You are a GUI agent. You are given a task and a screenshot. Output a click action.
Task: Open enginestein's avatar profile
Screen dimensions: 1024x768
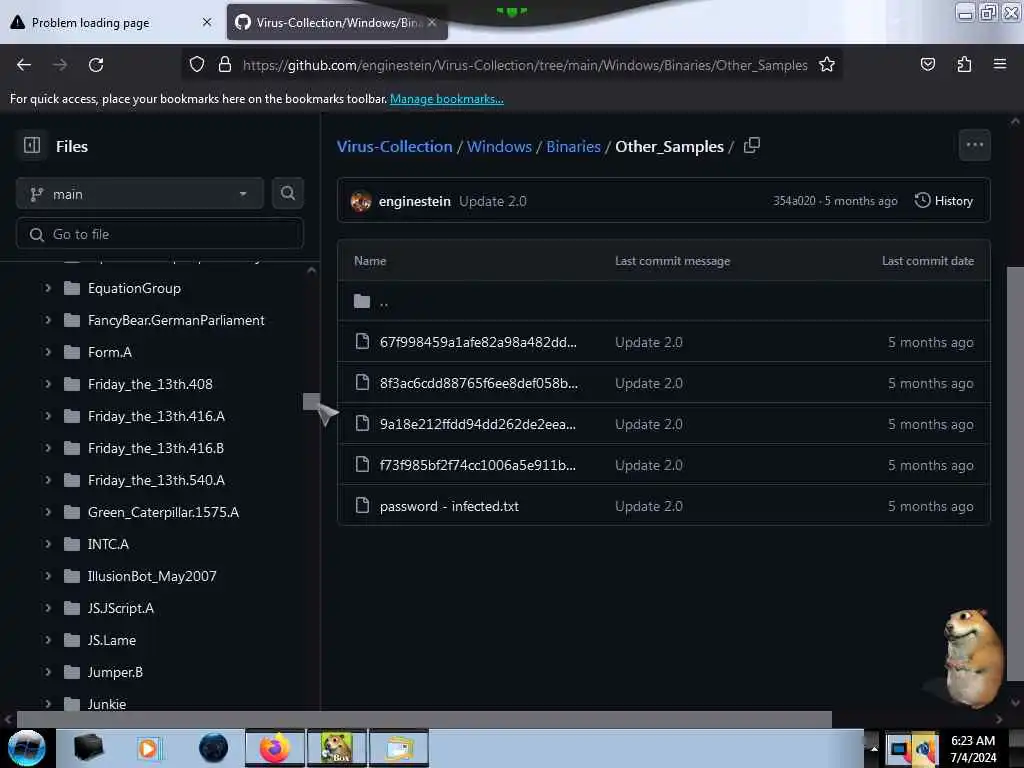(360, 201)
